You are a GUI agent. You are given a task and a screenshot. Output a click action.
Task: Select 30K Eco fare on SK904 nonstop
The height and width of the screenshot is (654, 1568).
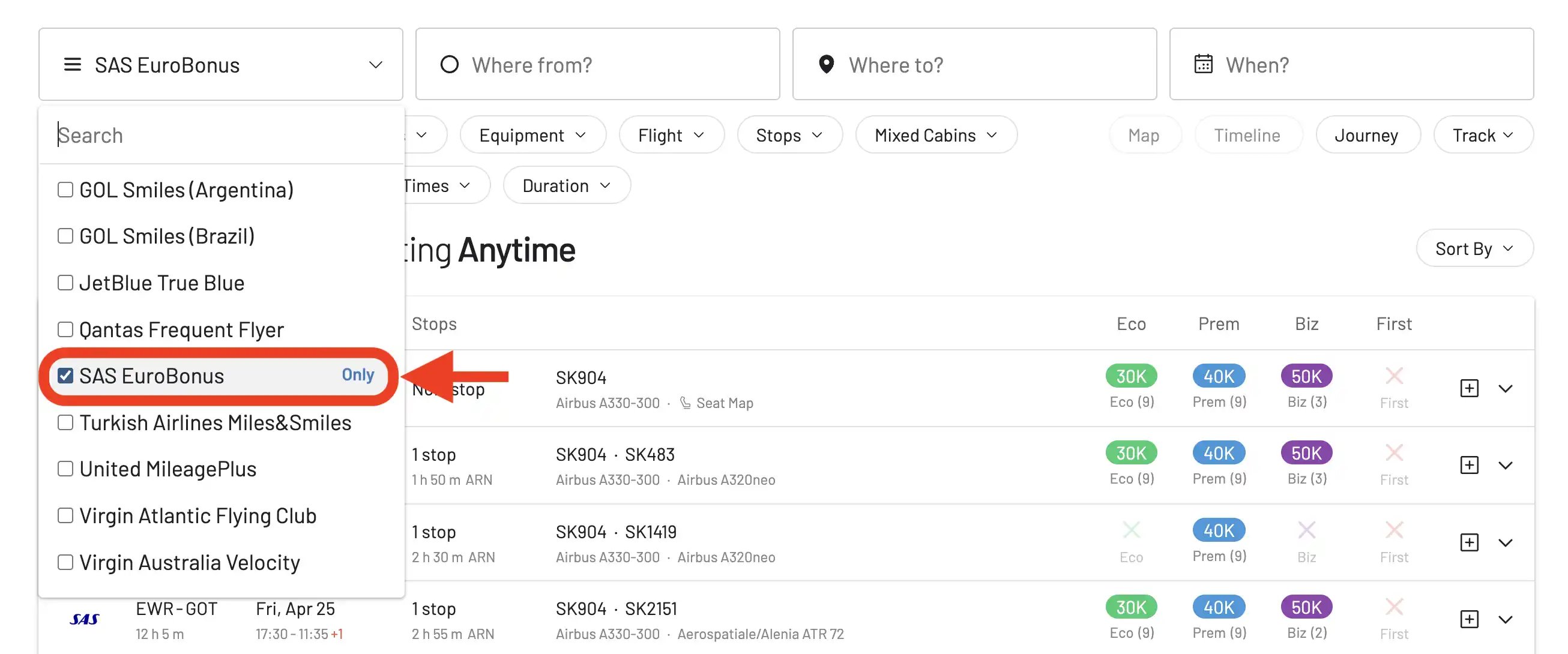(x=1131, y=376)
